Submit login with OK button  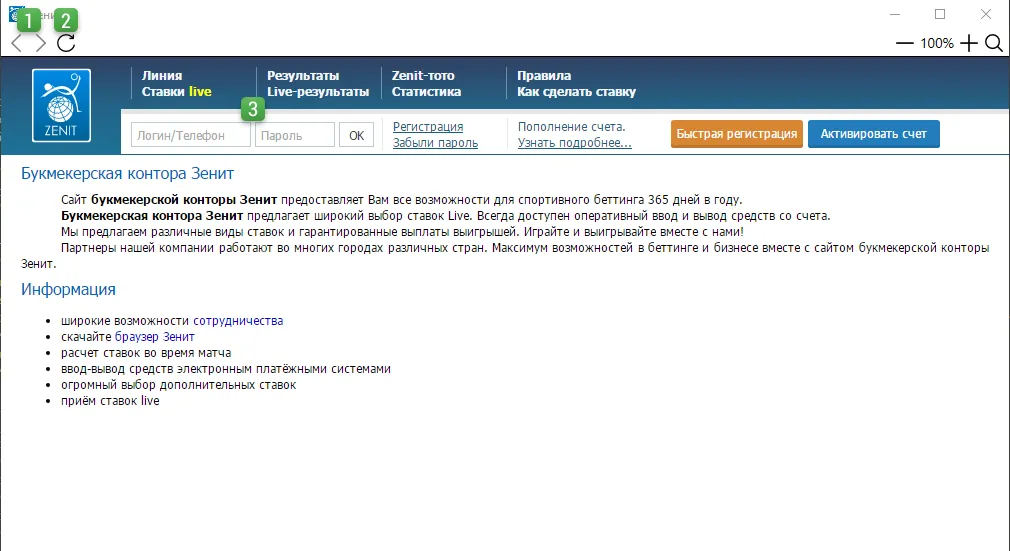tap(356, 135)
